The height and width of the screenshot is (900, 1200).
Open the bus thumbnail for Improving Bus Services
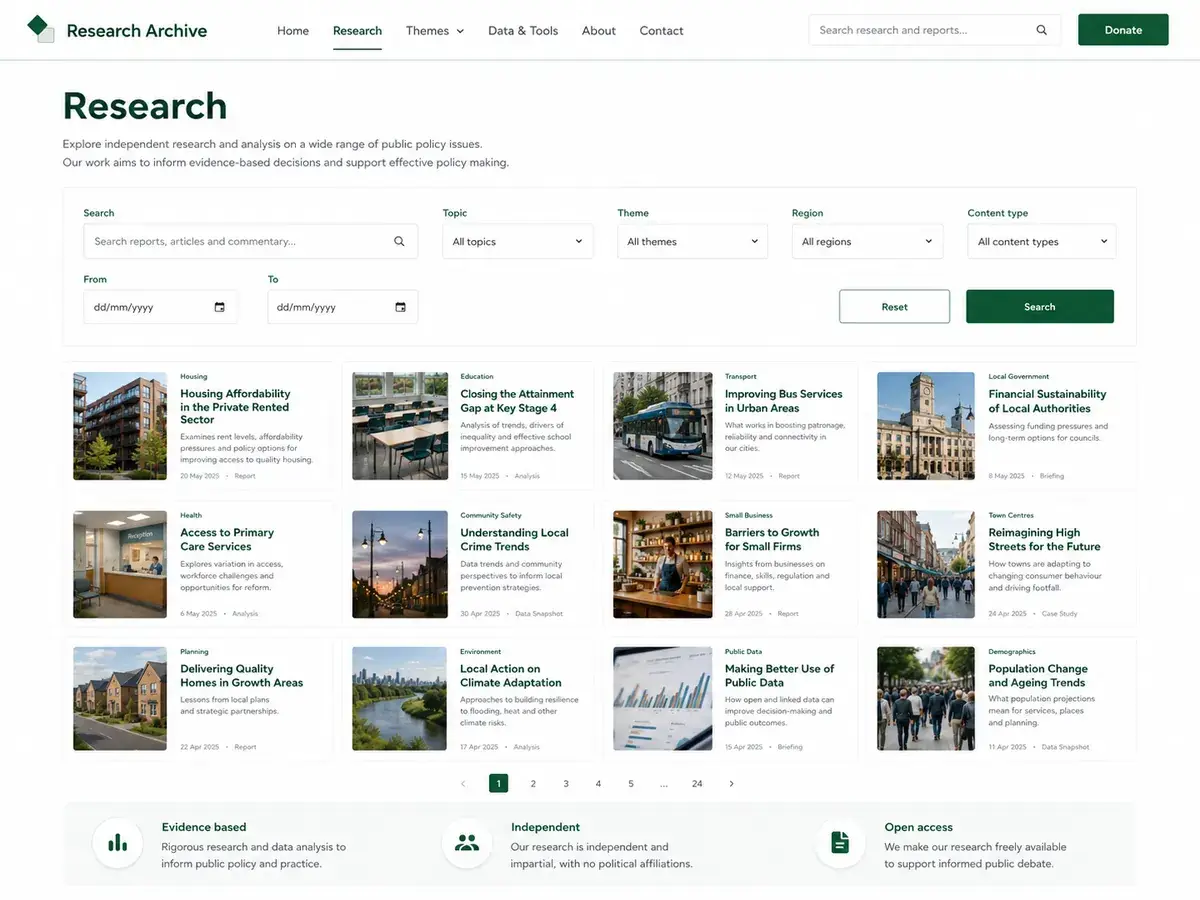(661, 425)
